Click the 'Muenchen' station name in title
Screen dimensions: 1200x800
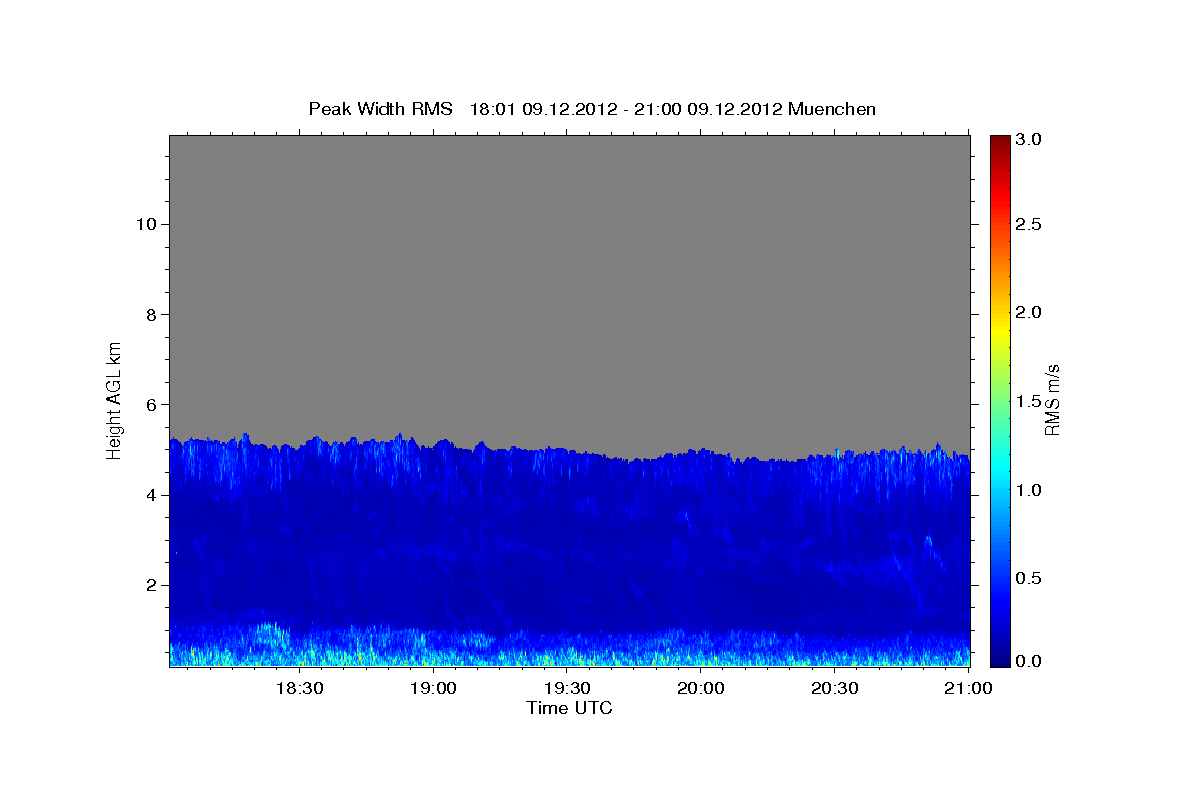coord(832,108)
